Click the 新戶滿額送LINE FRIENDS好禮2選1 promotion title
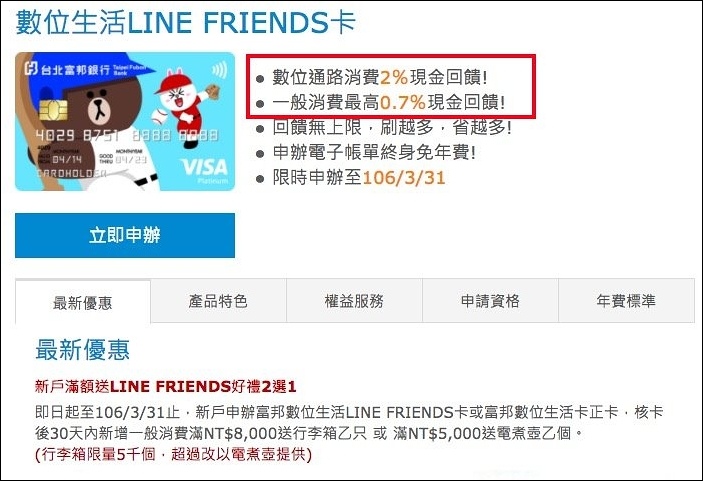The height and width of the screenshot is (481, 703). [x=165, y=386]
